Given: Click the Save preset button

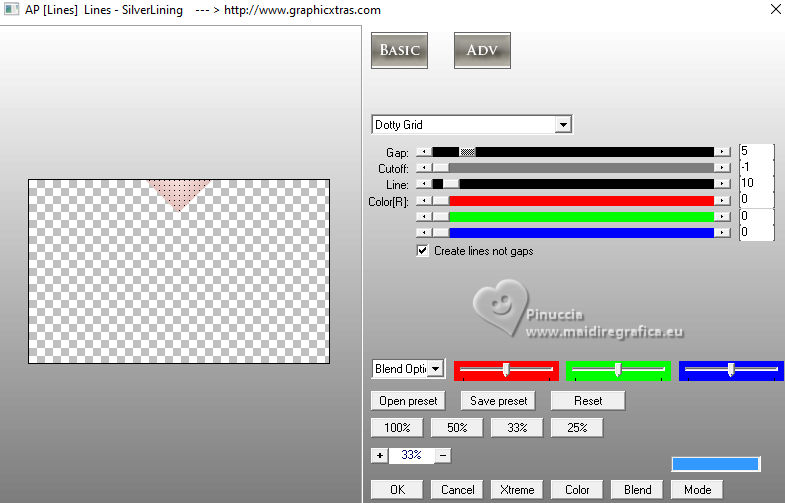Looking at the screenshot, I should coord(498,401).
